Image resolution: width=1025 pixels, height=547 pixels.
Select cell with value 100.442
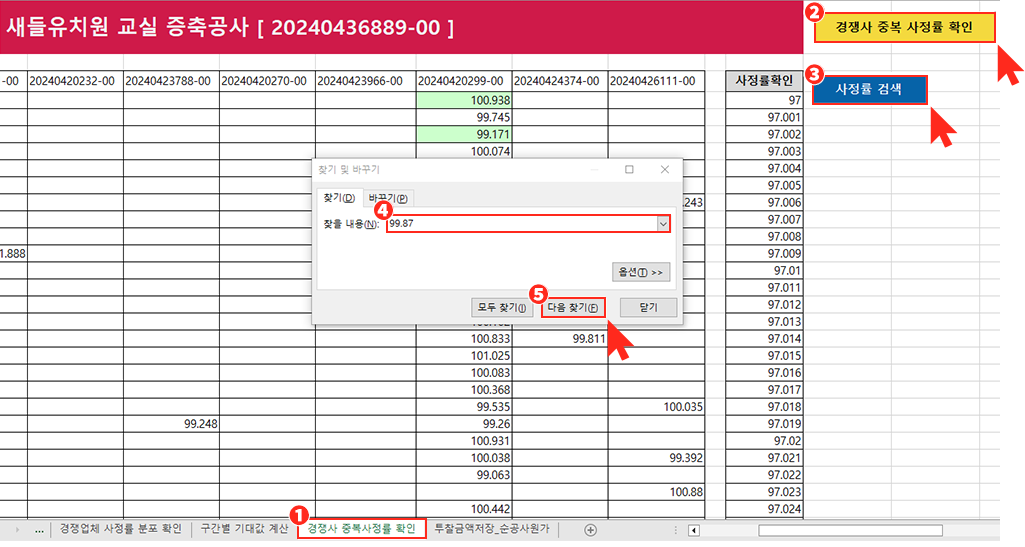click(x=464, y=508)
